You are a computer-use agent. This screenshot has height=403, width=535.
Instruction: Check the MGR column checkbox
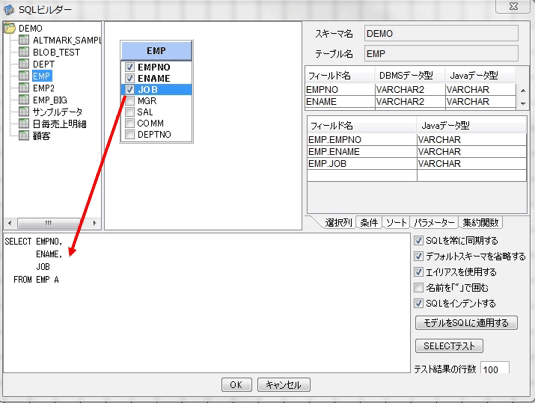pyautogui.click(x=130, y=101)
